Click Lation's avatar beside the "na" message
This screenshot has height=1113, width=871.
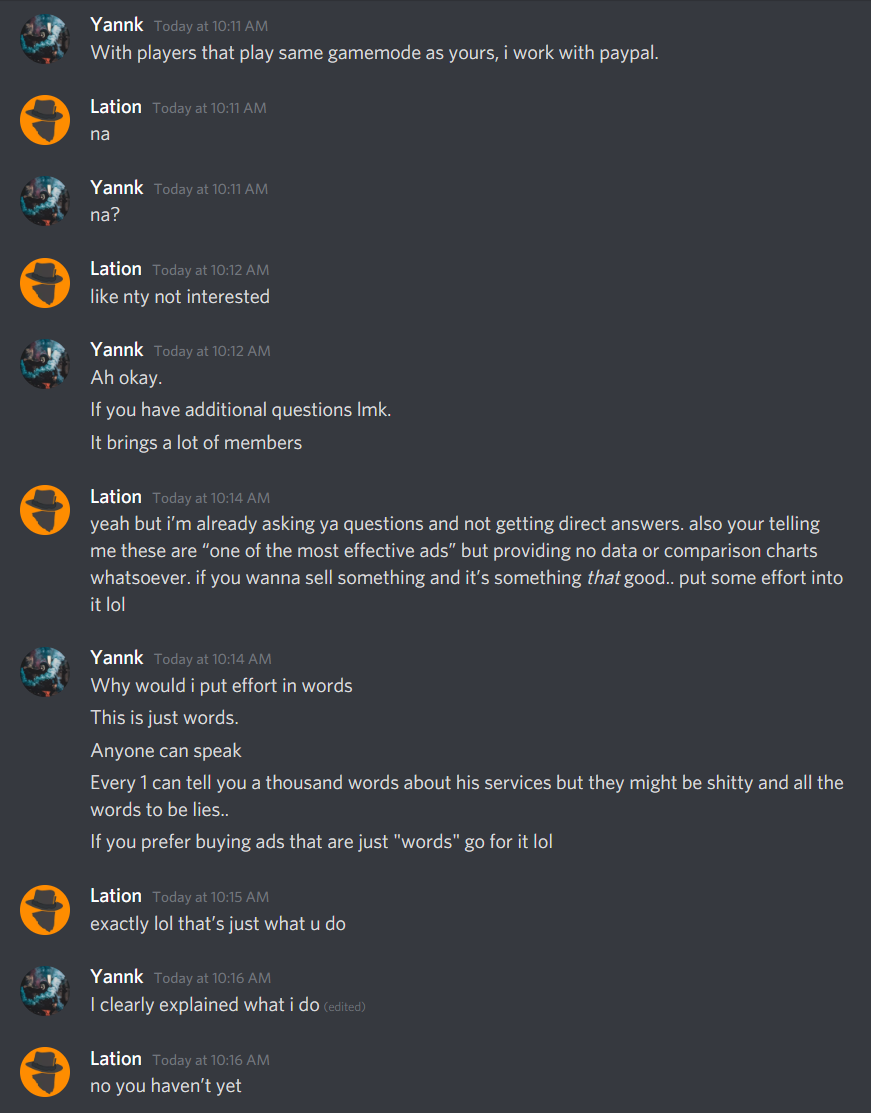point(45,120)
